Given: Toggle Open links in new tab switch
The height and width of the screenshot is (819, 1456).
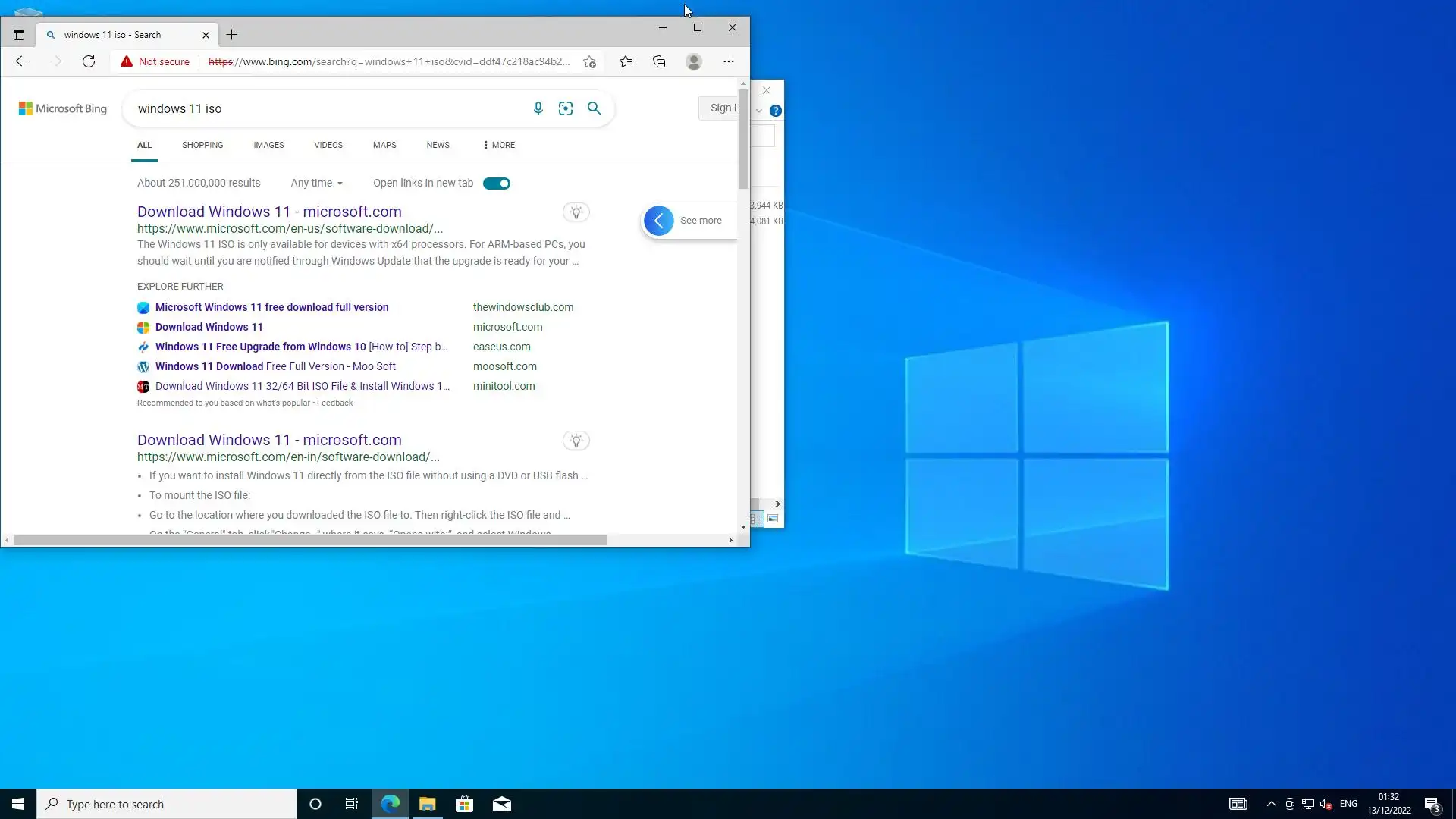Looking at the screenshot, I should 497,184.
